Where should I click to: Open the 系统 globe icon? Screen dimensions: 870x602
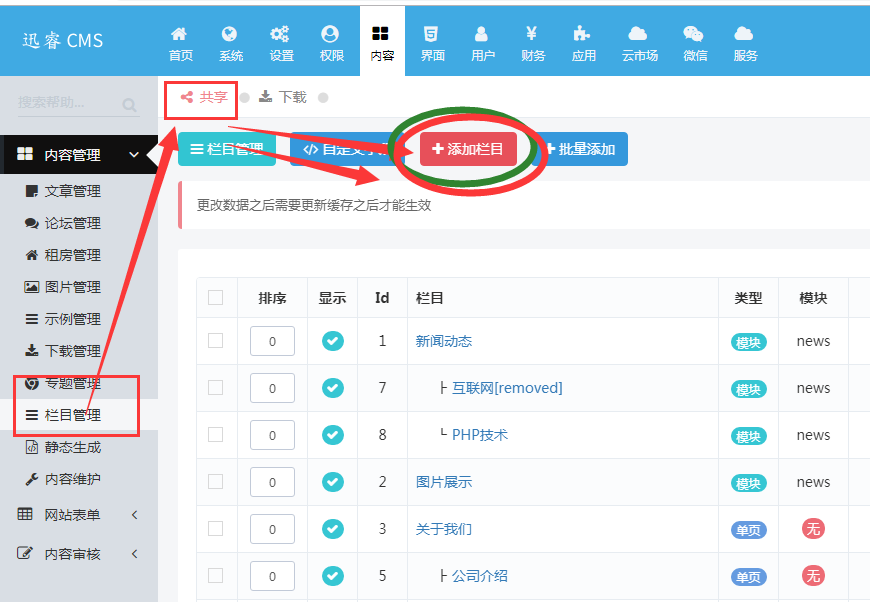point(229,34)
